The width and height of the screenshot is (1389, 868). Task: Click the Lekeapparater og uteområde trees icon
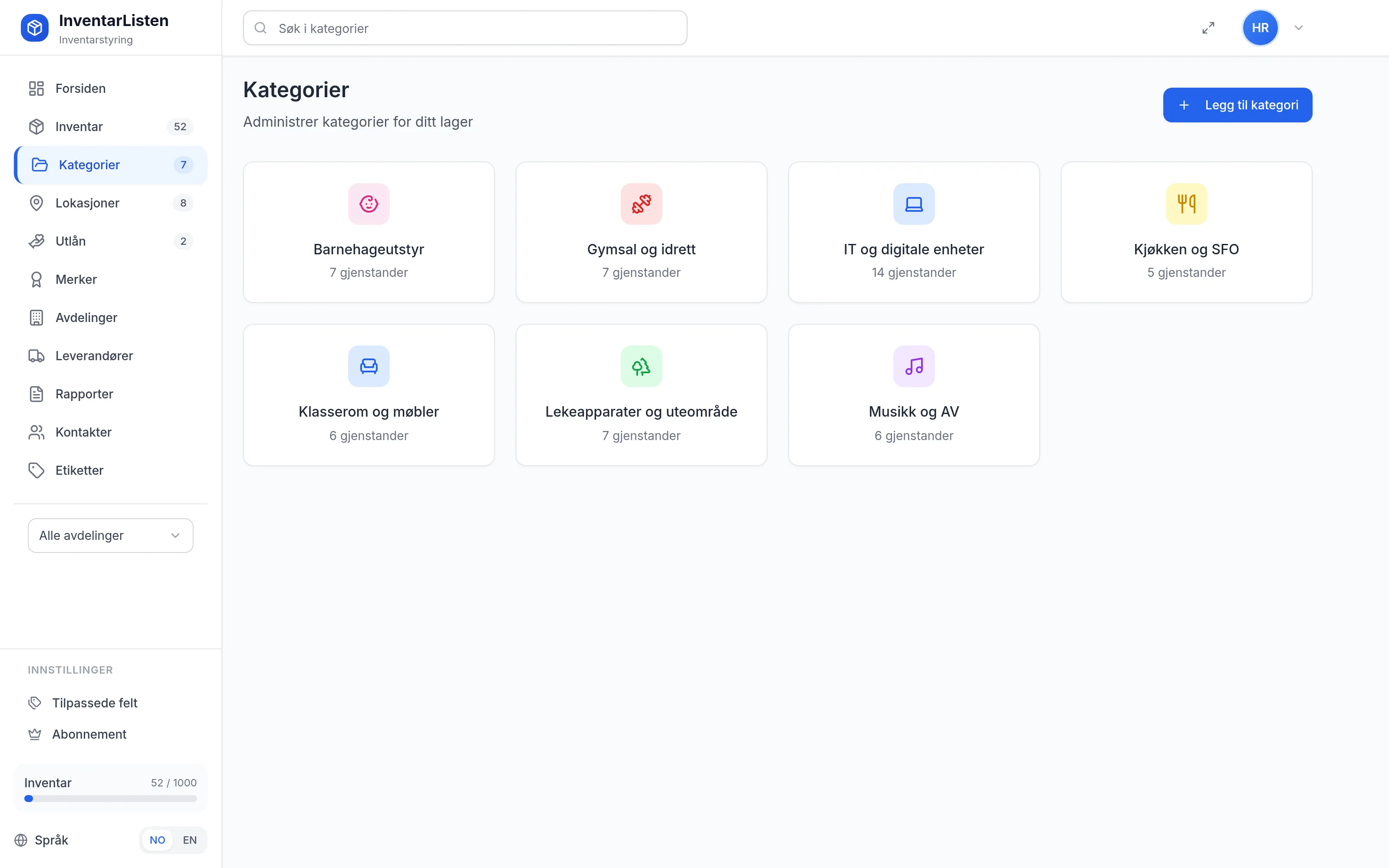(x=641, y=366)
